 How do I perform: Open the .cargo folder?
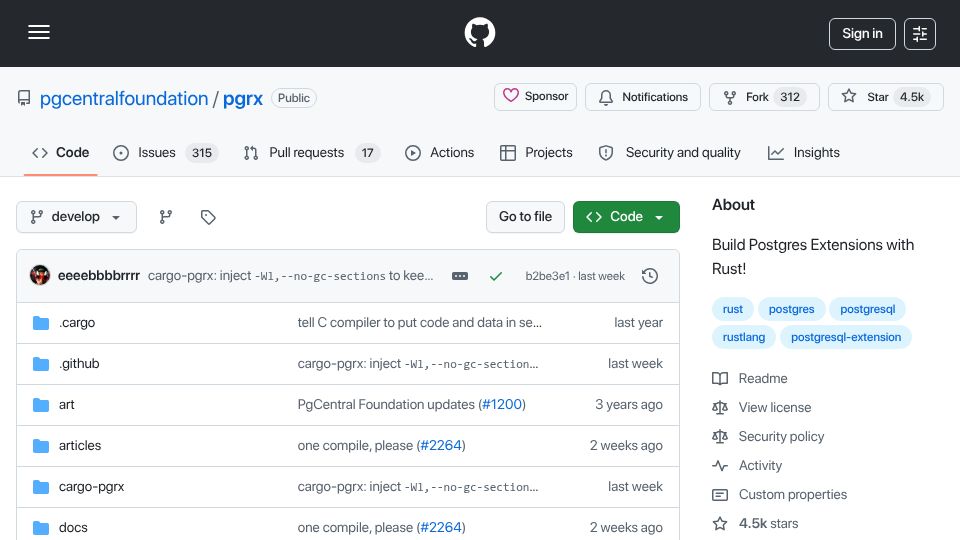[77, 323]
